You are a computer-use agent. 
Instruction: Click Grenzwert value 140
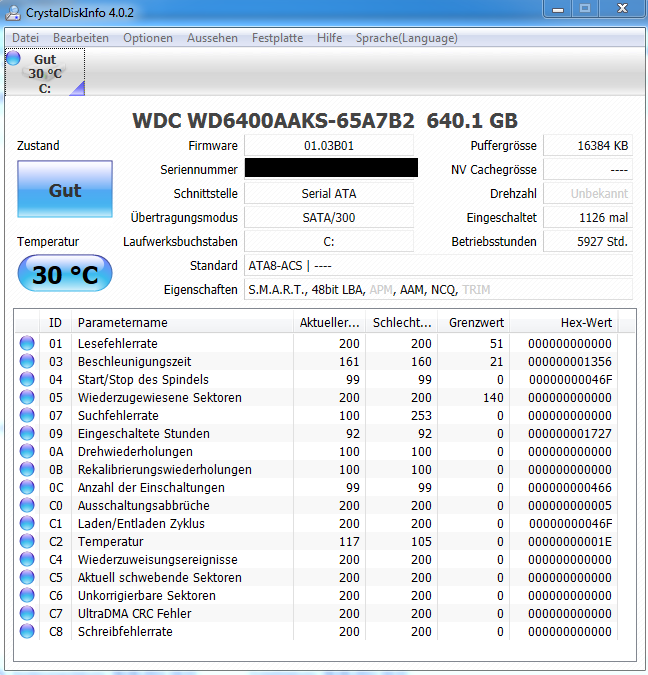pos(493,397)
